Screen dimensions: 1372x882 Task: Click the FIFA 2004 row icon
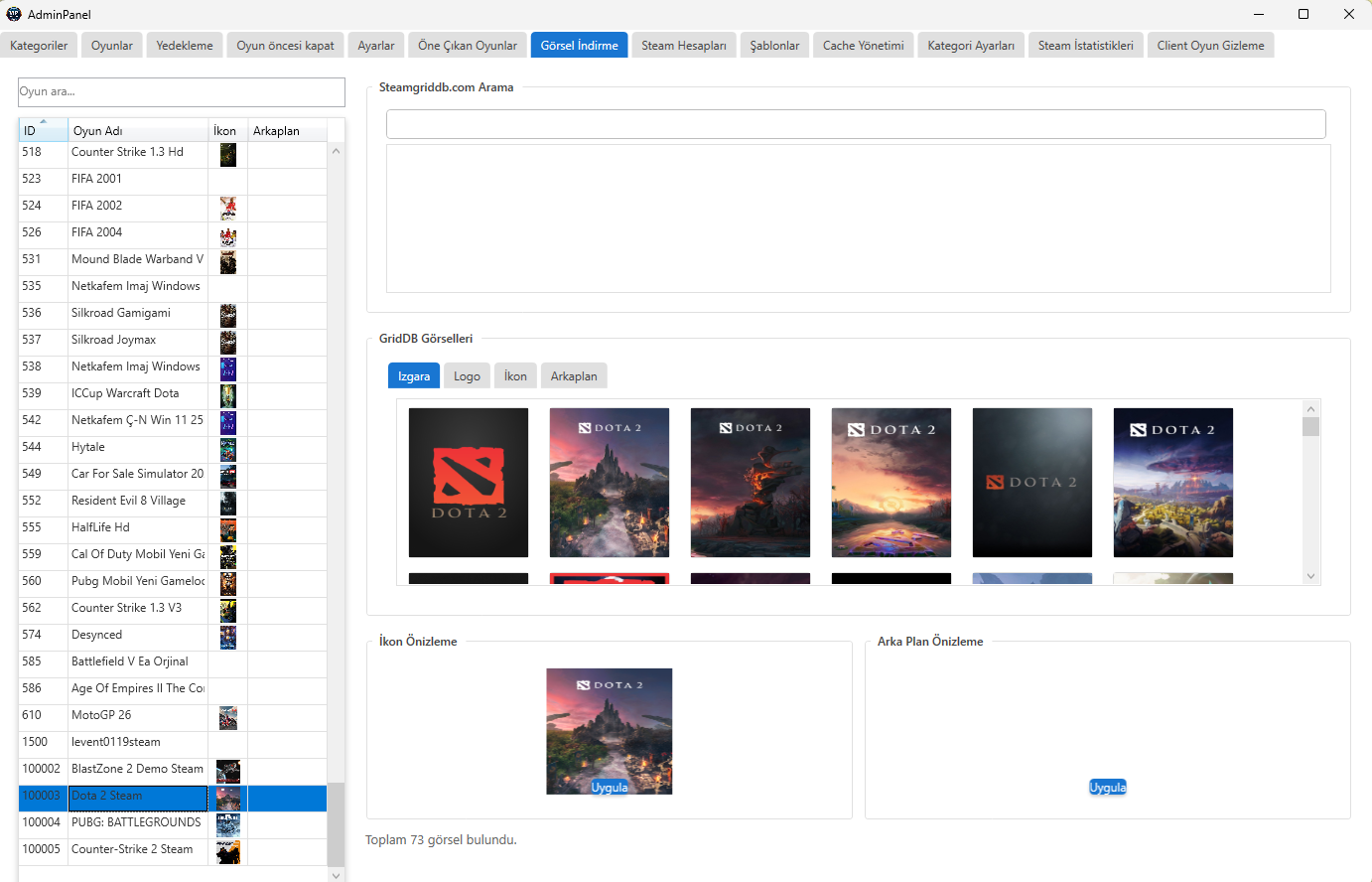click(228, 234)
